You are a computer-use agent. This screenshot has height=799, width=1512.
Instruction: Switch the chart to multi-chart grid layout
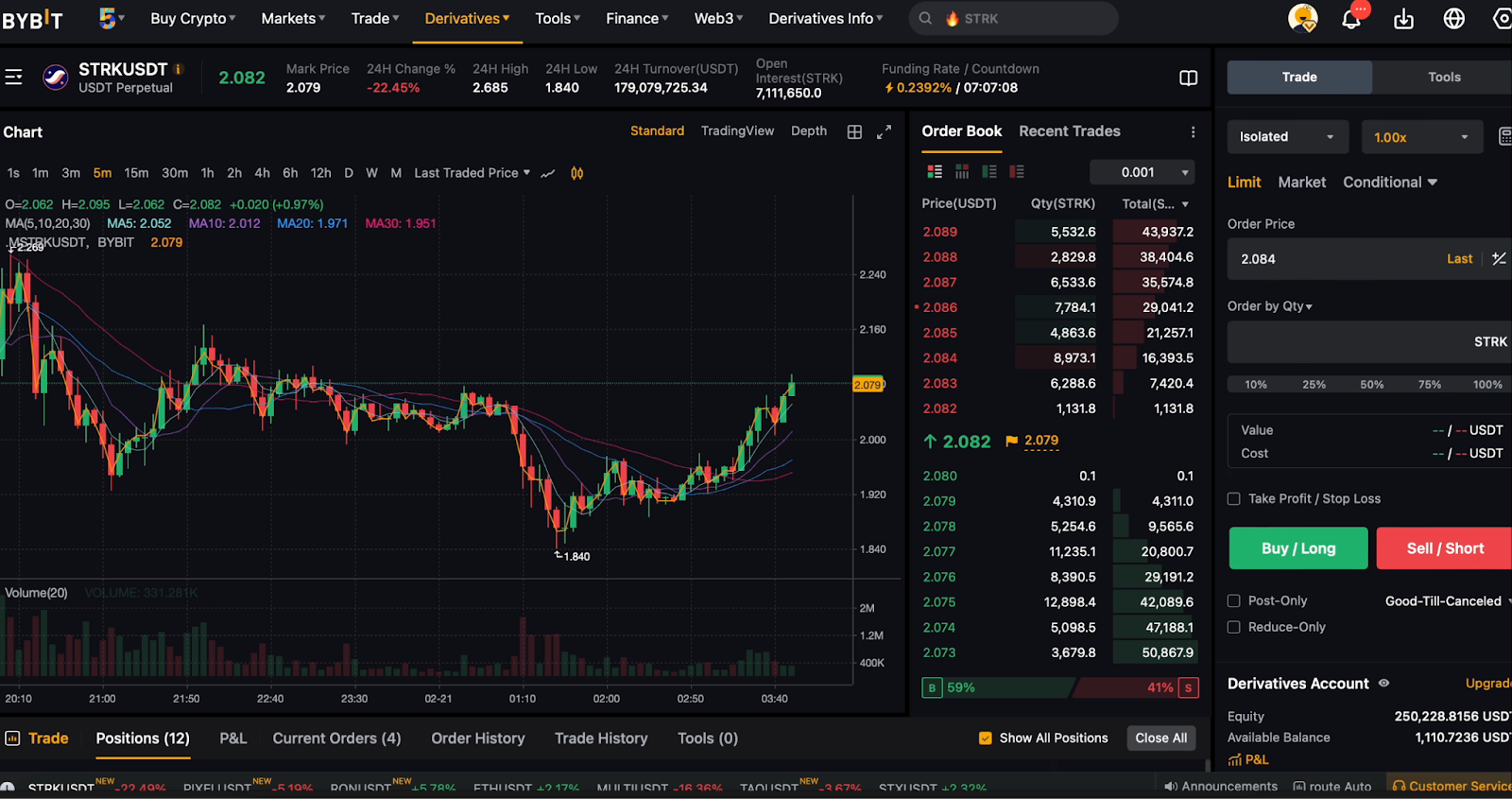[x=854, y=132]
